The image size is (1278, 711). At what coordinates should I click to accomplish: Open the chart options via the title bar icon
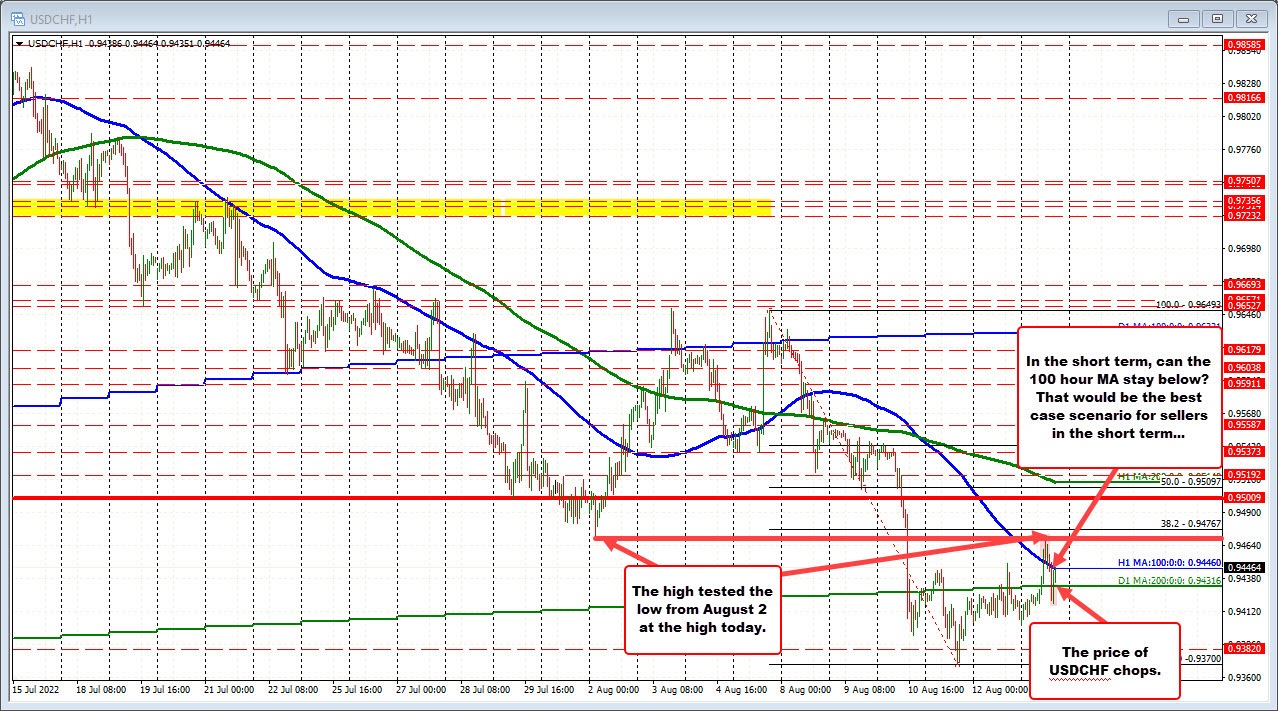(x=18, y=18)
